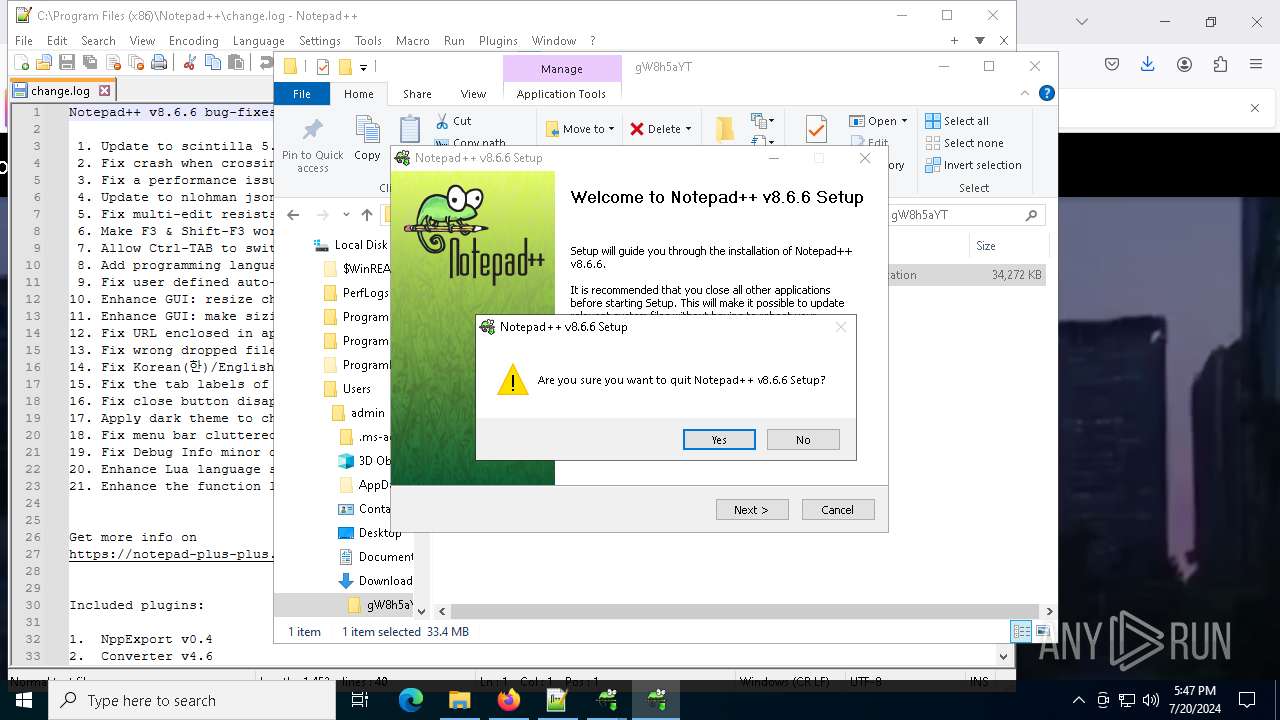Open Firefox hamburger application menu

(x=1256, y=64)
